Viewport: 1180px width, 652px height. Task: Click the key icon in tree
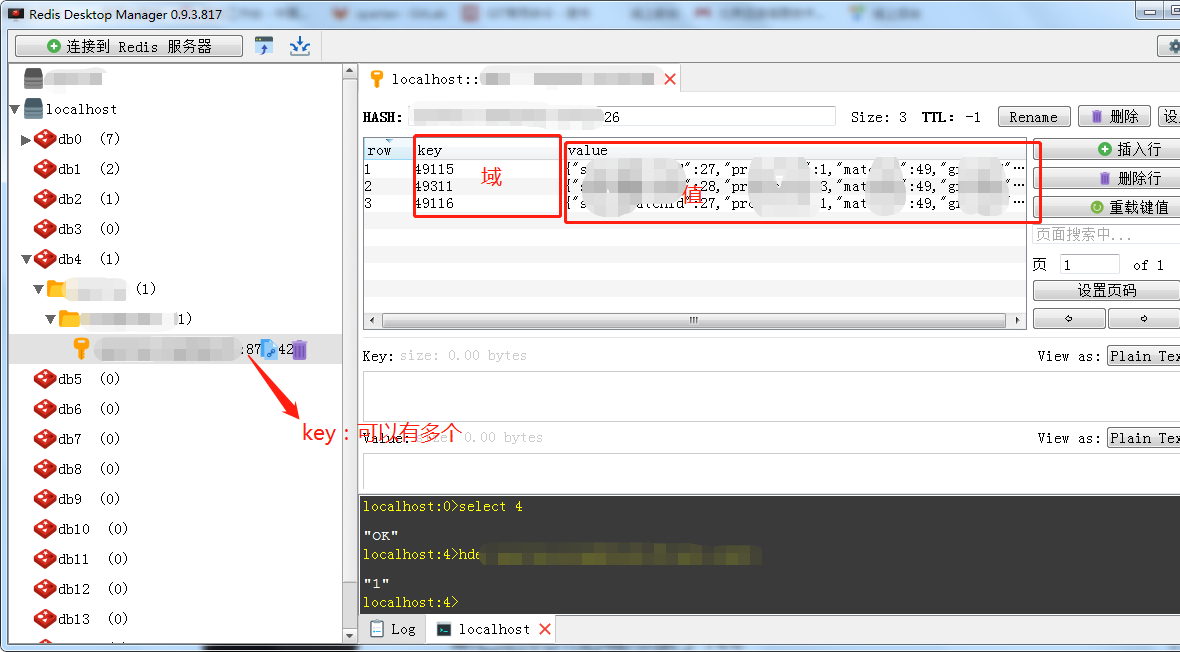pos(81,349)
